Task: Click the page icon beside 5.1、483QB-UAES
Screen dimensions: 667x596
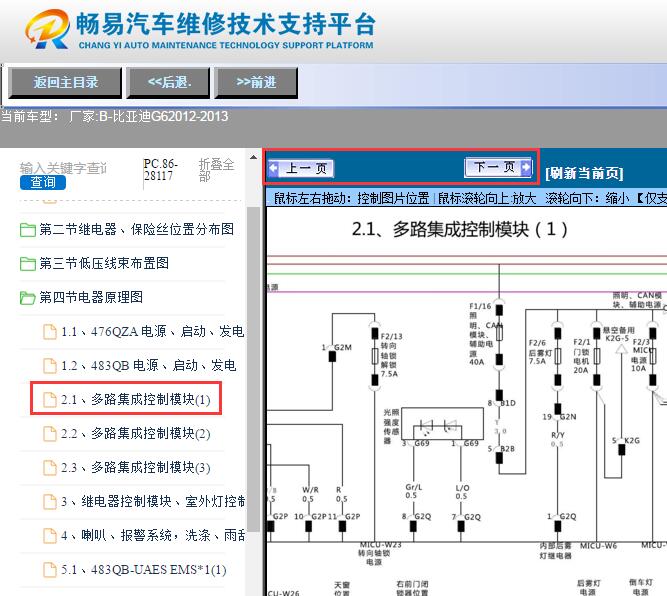Action: 50,570
